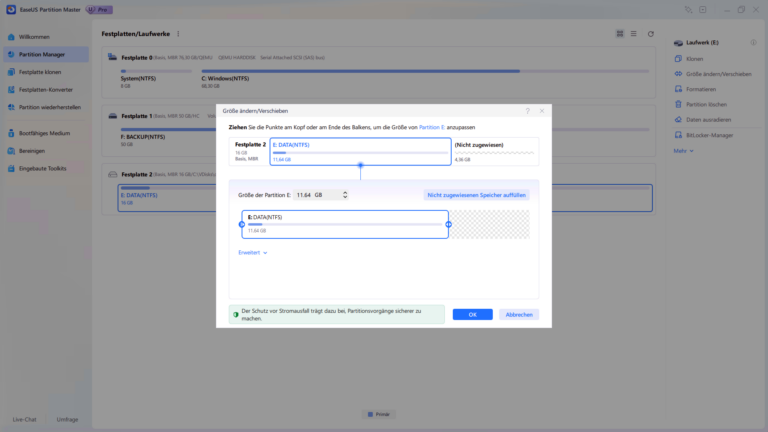The height and width of the screenshot is (432, 768).
Task: Open BitLocker-Manager in right panel
Action: click(x=709, y=135)
